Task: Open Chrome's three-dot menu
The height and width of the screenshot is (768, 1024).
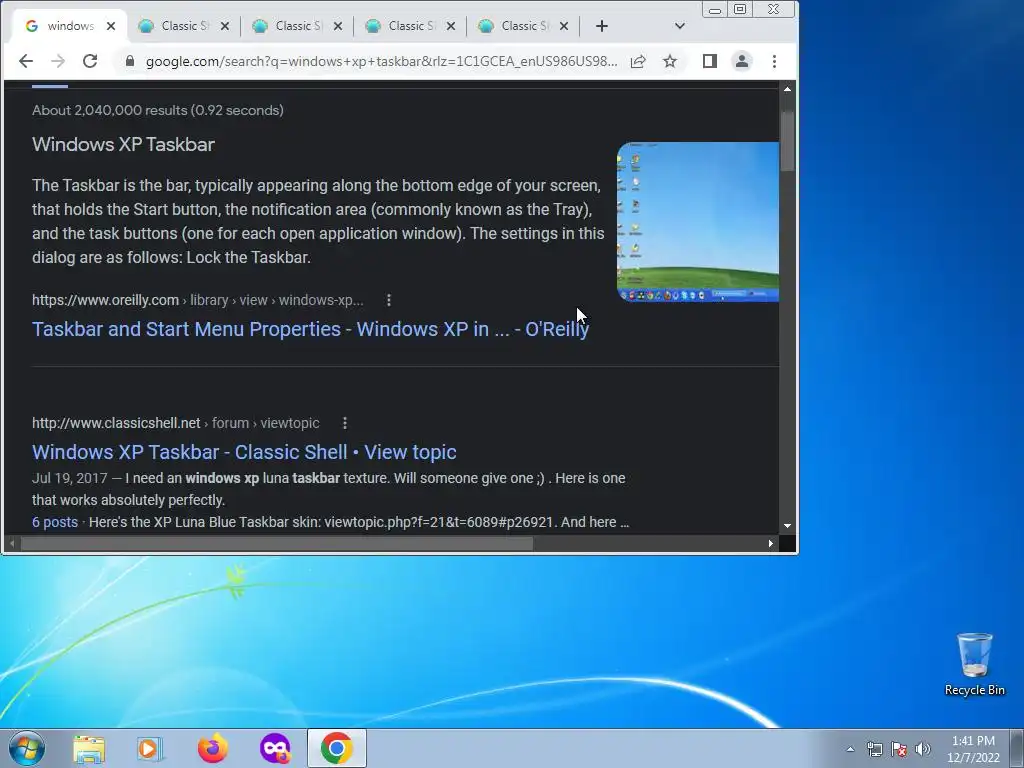Action: (775, 61)
